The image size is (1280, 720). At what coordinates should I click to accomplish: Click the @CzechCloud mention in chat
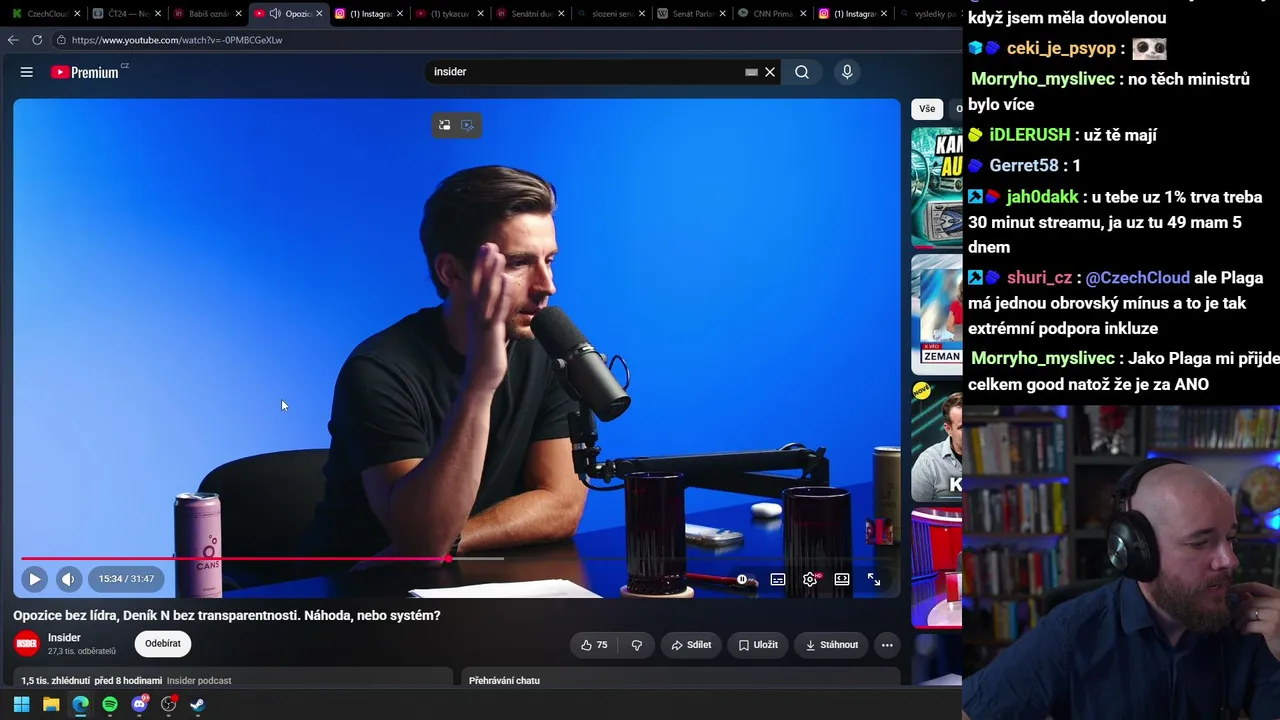click(1138, 278)
